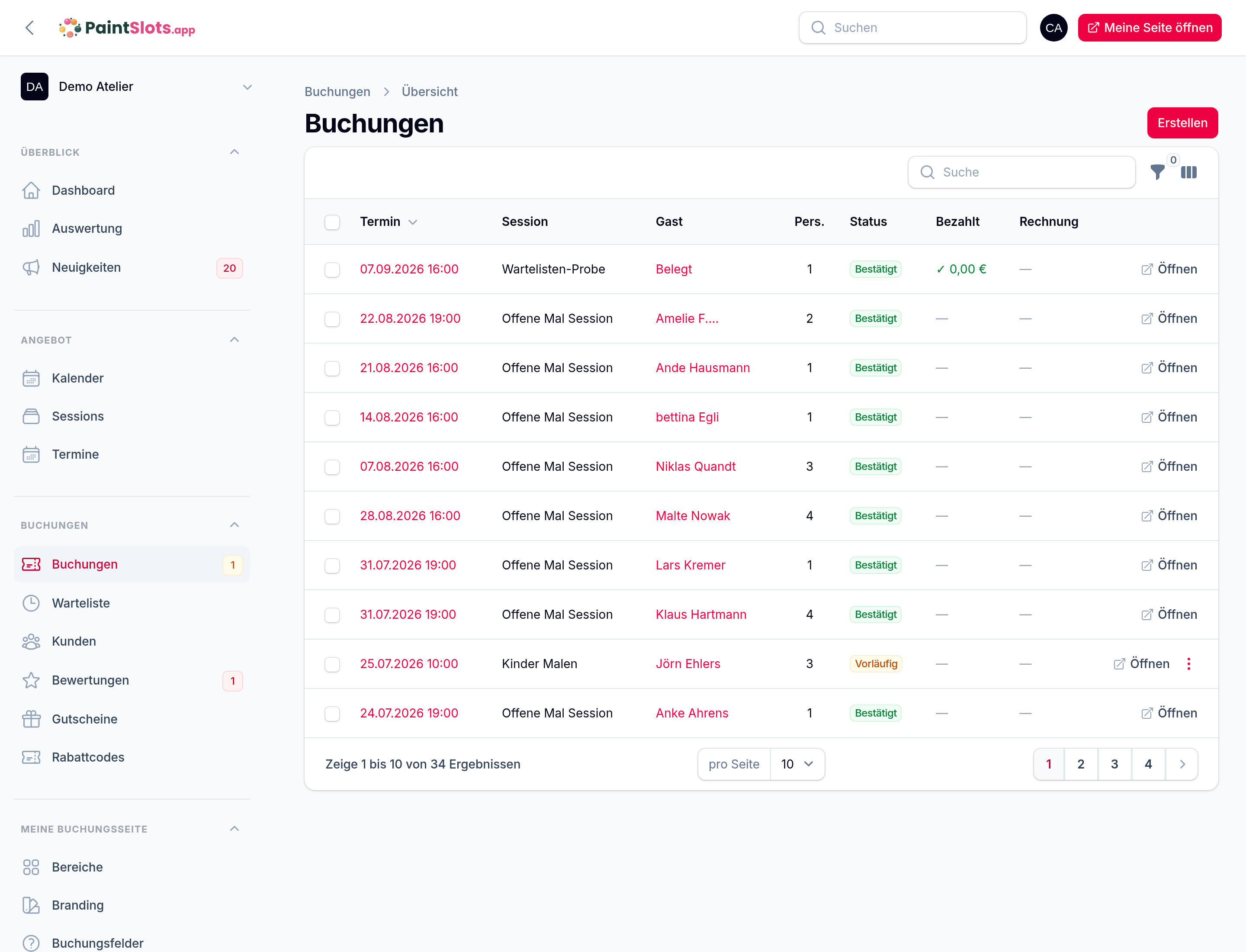Click the PaintSlots.app logo
The image size is (1246, 952).
point(128,28)
